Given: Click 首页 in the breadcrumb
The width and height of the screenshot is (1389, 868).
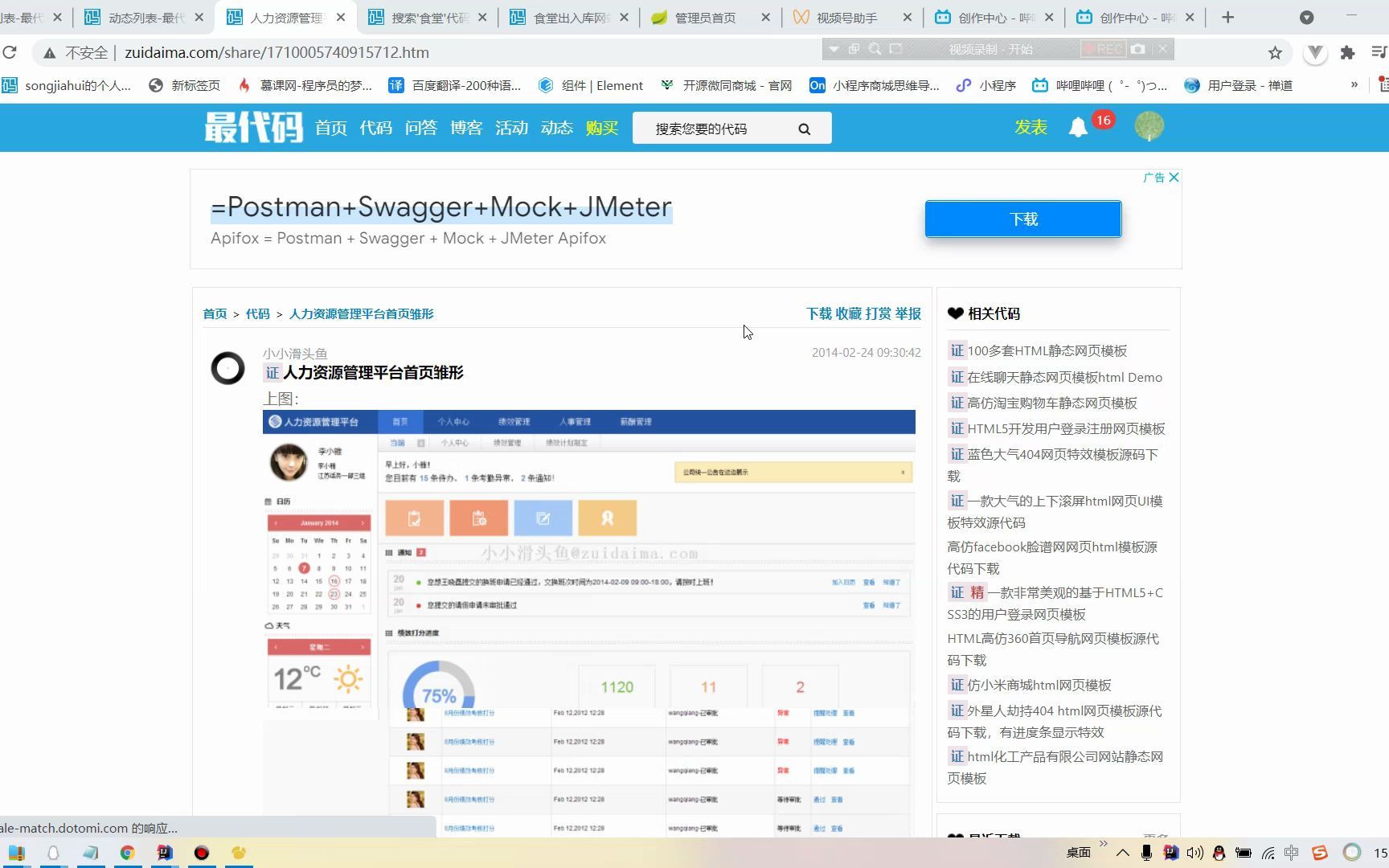Looking at the screenshot, I should [215, 313].
